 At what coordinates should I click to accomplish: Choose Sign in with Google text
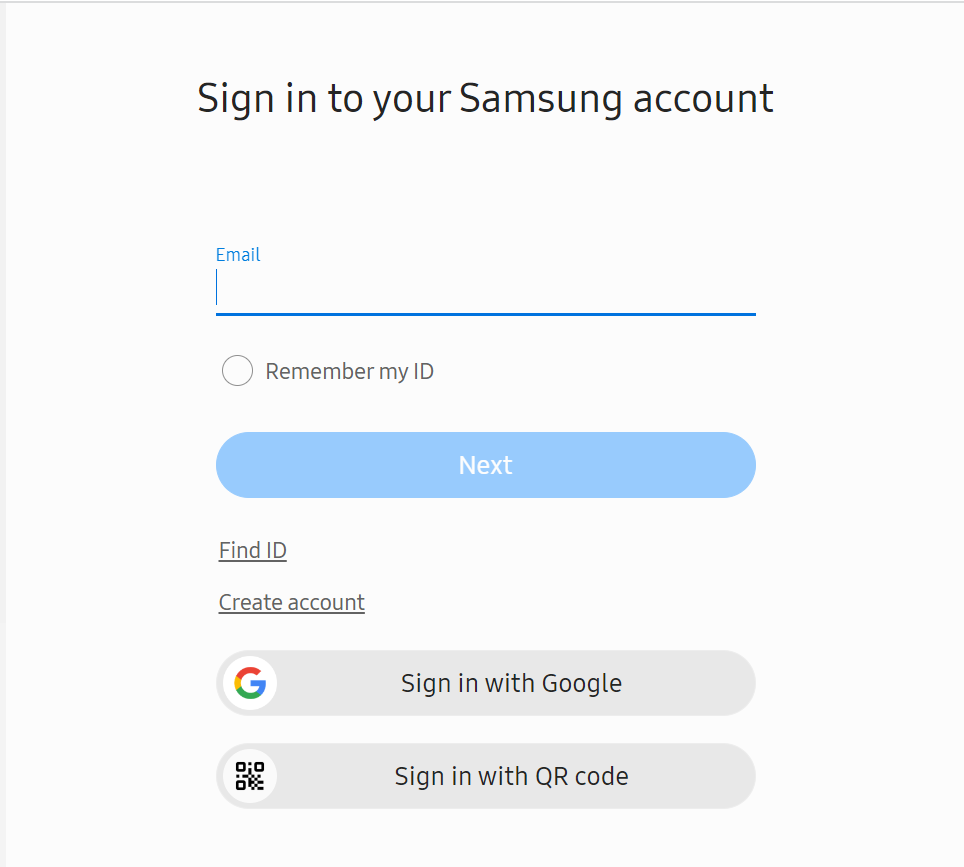click(x=512, y=683)
